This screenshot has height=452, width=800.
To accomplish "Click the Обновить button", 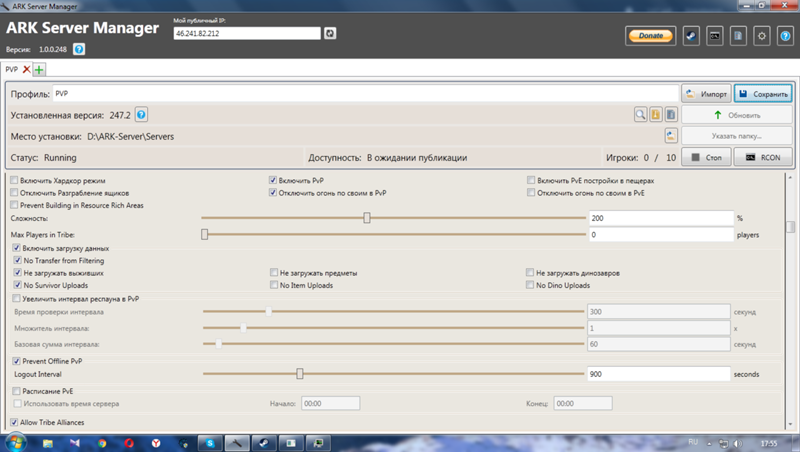I will 737,115.
